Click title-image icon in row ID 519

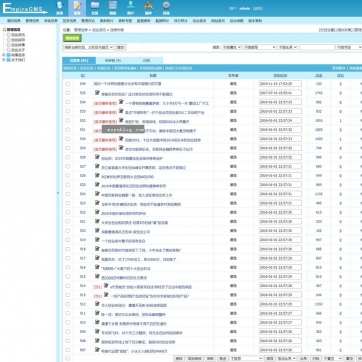pos(97,239)
